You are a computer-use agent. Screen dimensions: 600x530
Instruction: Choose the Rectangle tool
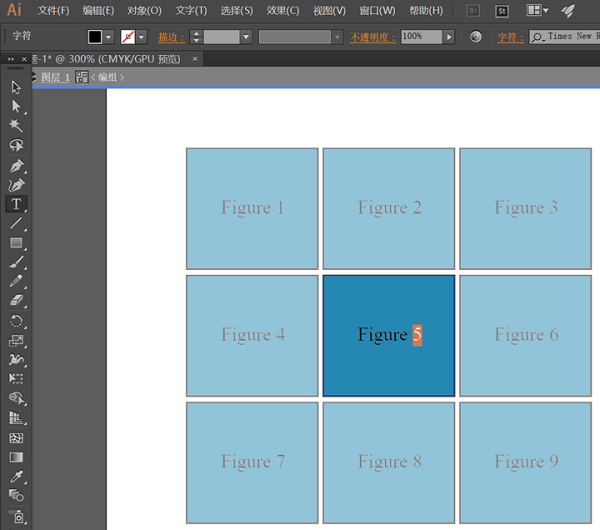(16, 243)
